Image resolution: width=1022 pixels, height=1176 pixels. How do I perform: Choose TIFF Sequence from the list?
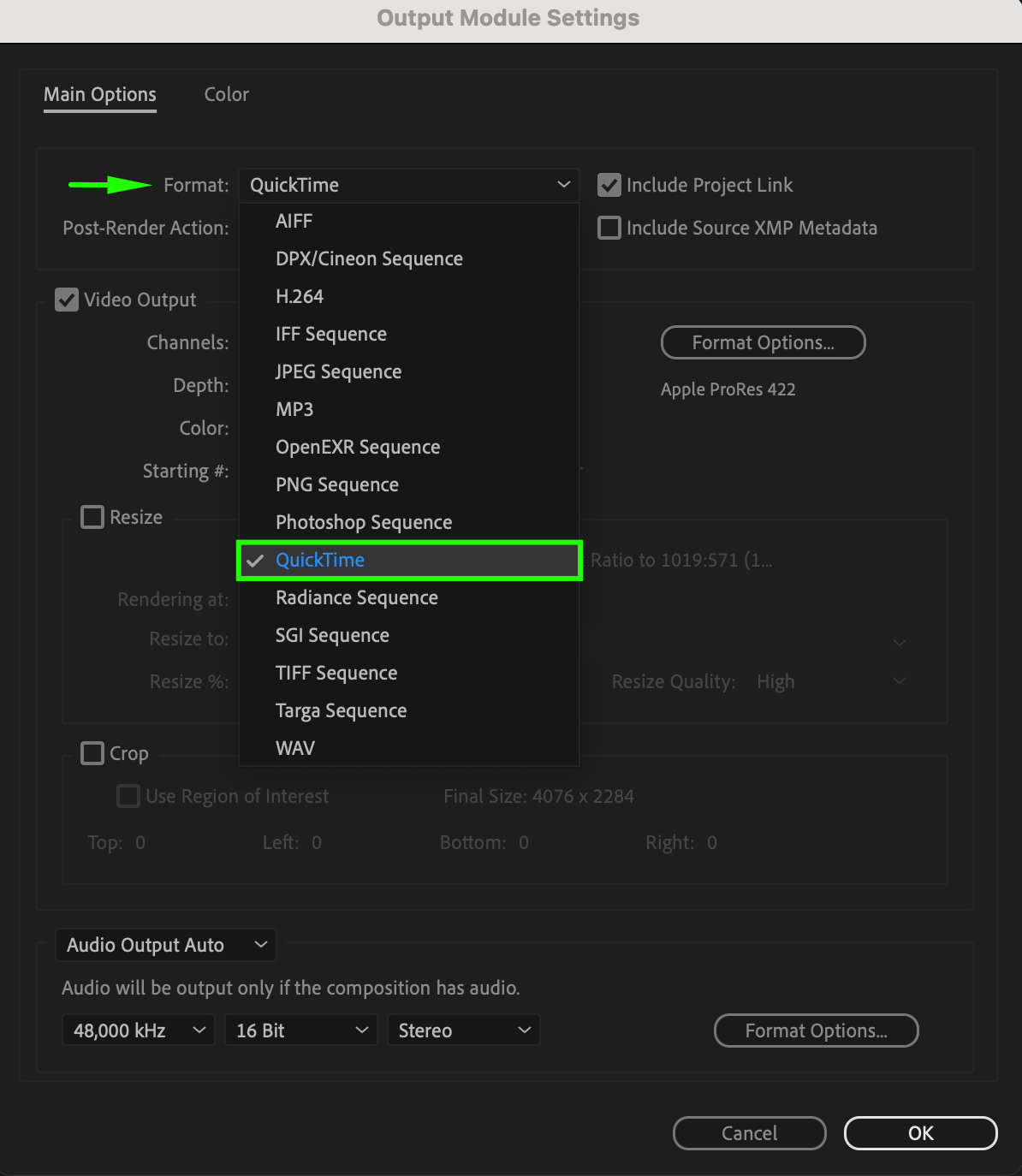[336, 673]
